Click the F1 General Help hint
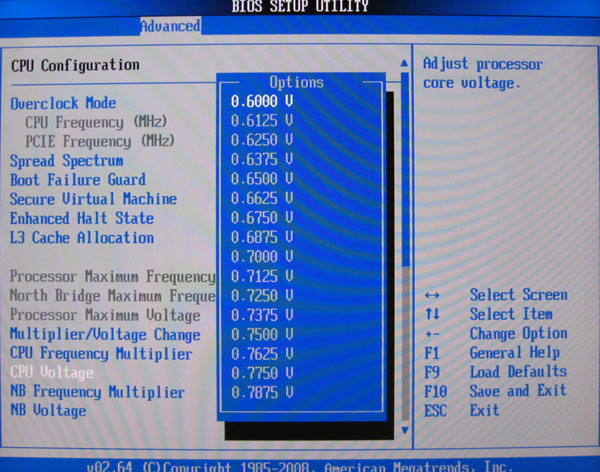This screenshot has width=600, height=472. coord(492,353)
